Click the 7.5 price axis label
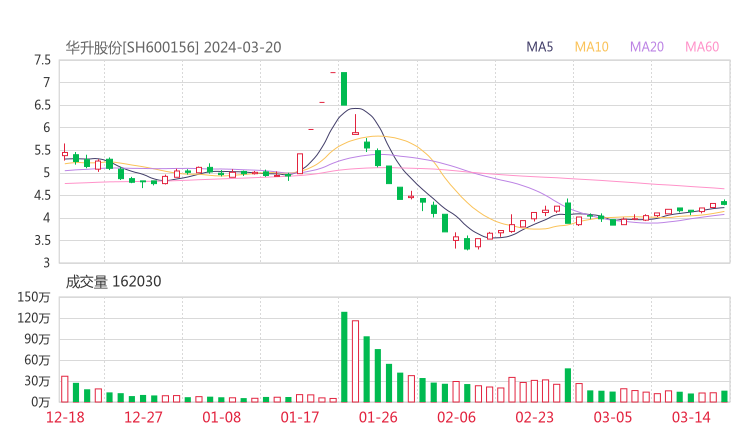The height and width of the screenshot is (440, 740). click(42, 60)
